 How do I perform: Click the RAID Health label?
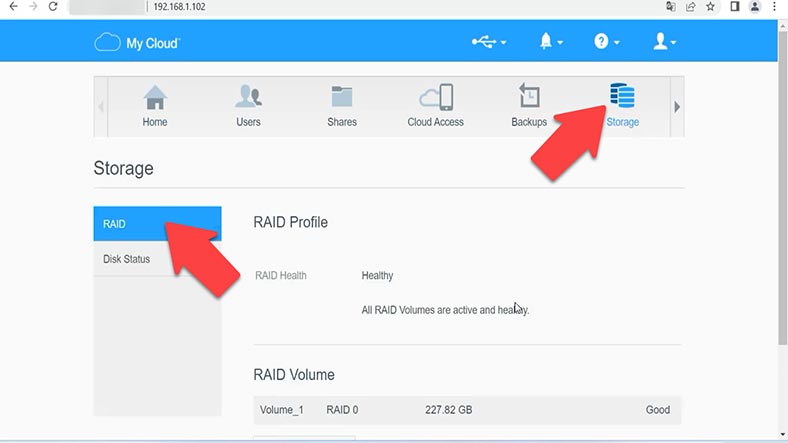click(x=280, y=276)
